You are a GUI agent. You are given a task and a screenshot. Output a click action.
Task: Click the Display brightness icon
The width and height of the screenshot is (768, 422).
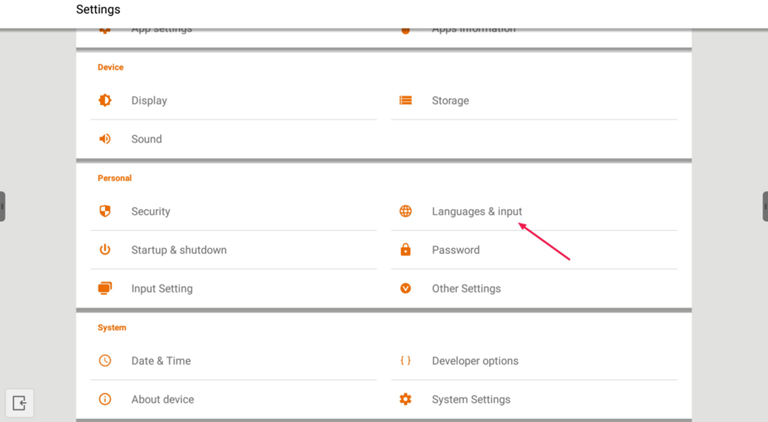click(x=105, y=100)
